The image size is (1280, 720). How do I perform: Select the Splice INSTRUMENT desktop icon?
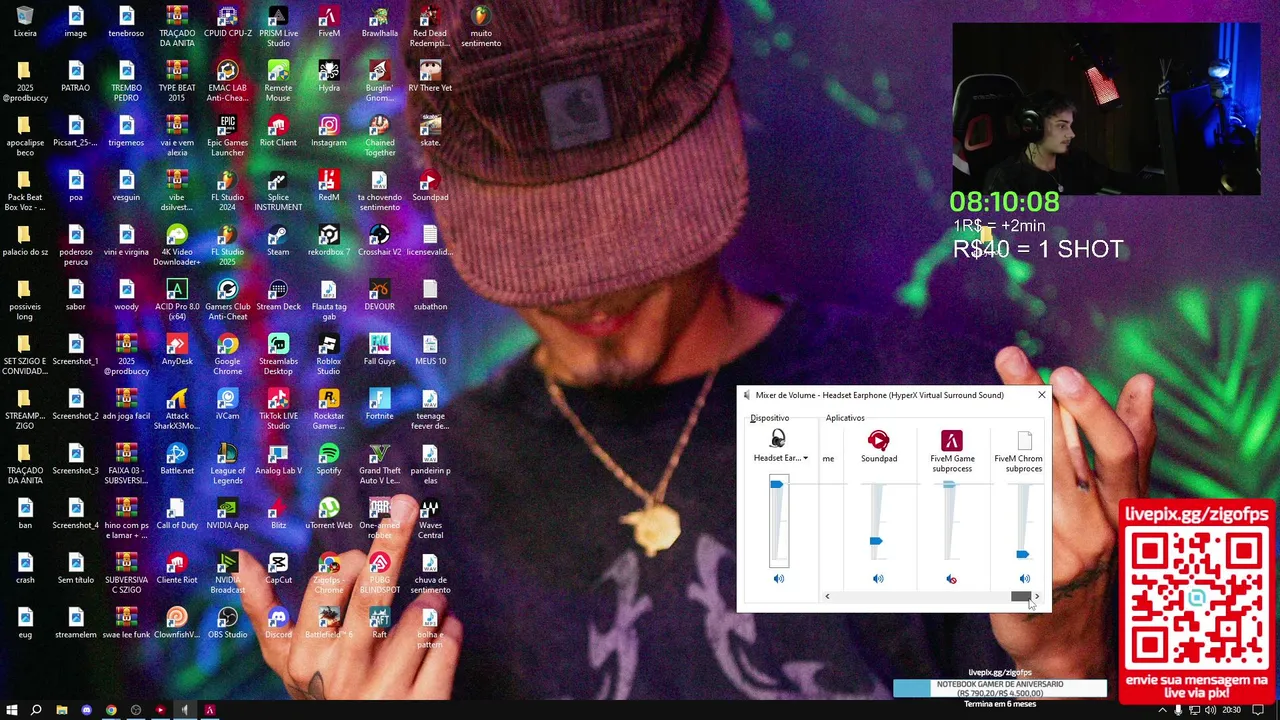coord(278,191)
